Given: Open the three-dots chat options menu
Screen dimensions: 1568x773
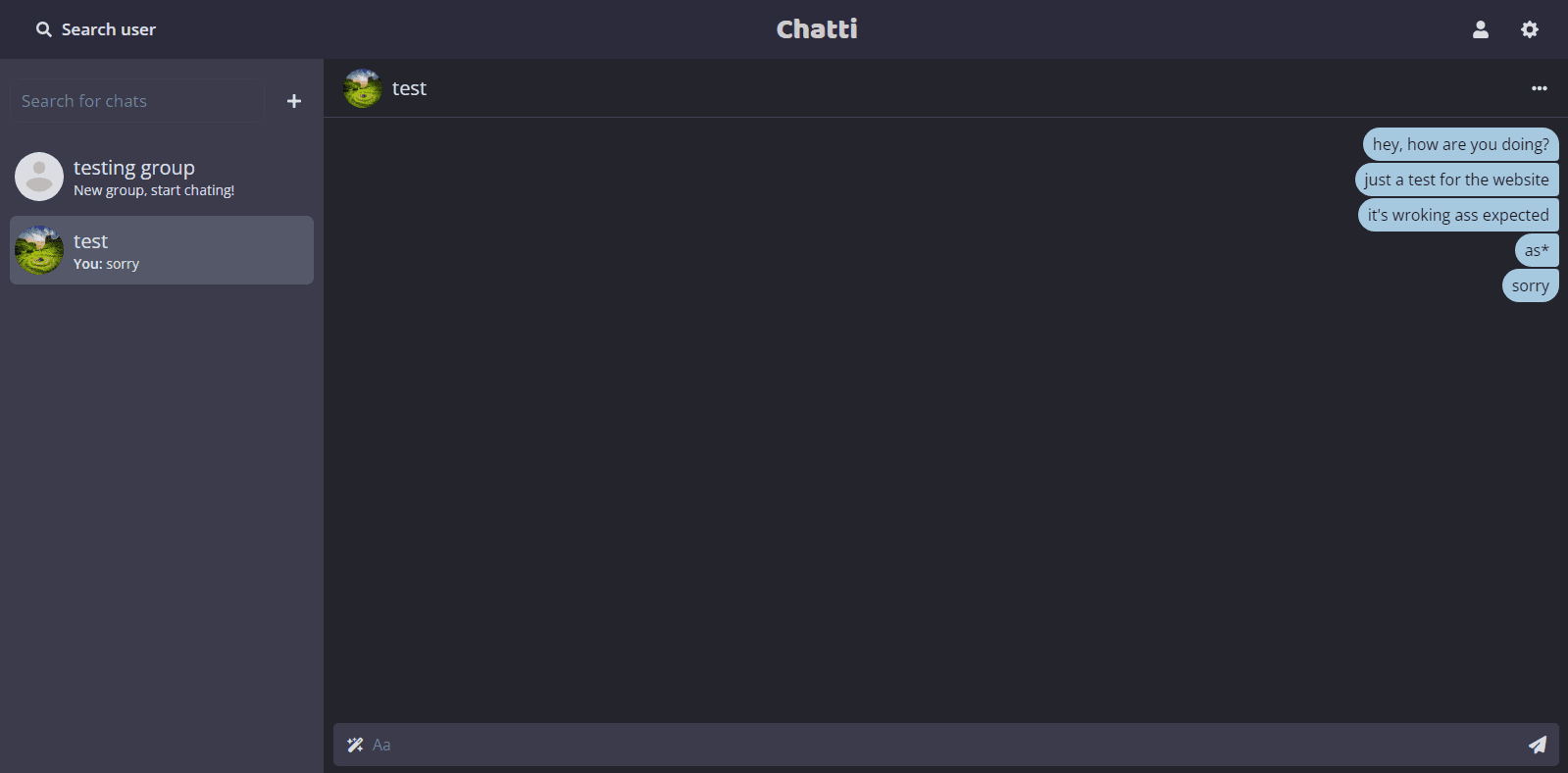Looking at the screenshot, I should (x=1539, y=88).
